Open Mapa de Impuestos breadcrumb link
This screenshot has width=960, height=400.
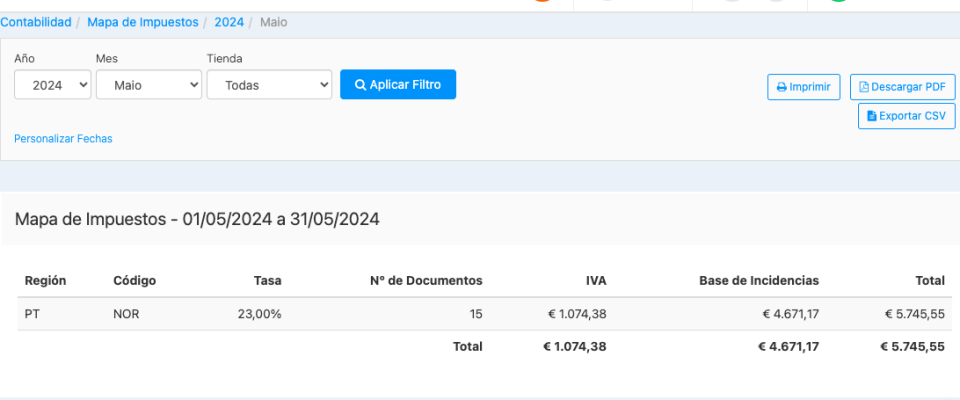coord(141,21)
